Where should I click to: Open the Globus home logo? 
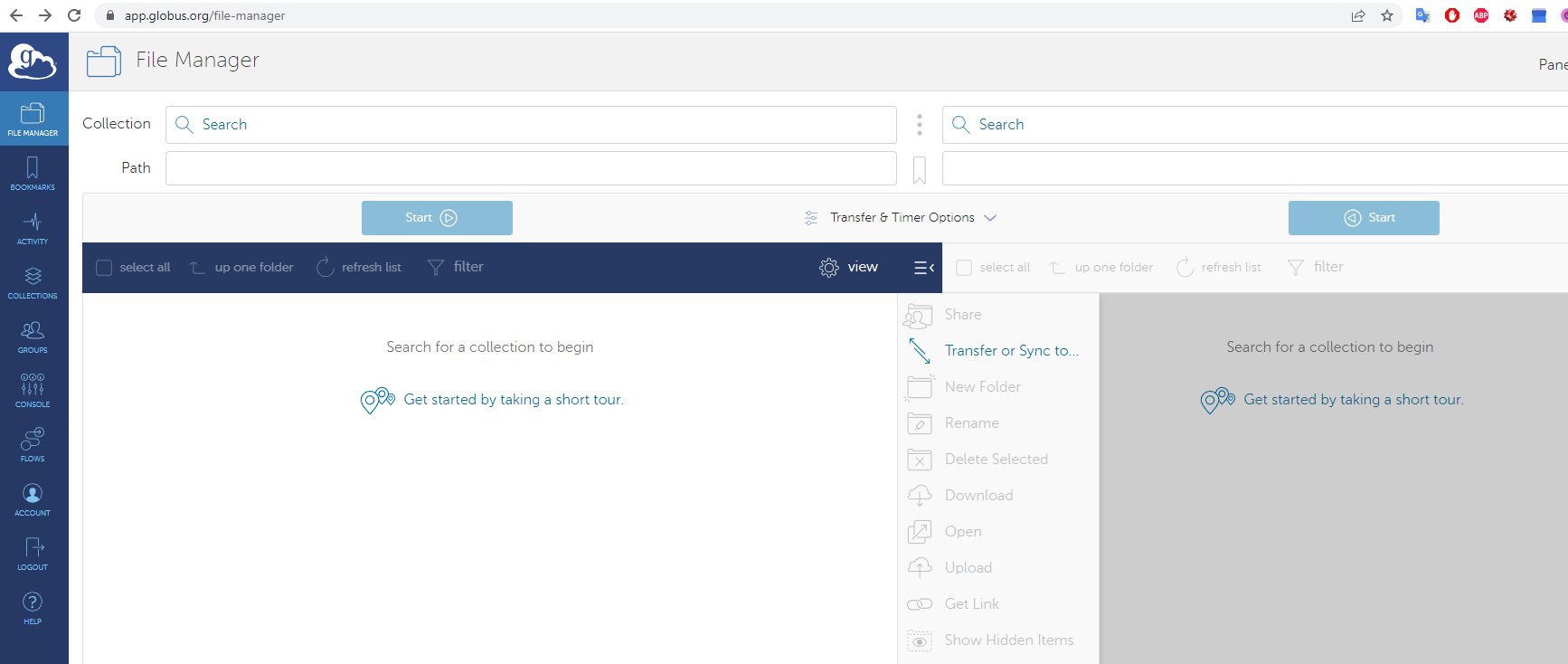click(x=33, y=62)
